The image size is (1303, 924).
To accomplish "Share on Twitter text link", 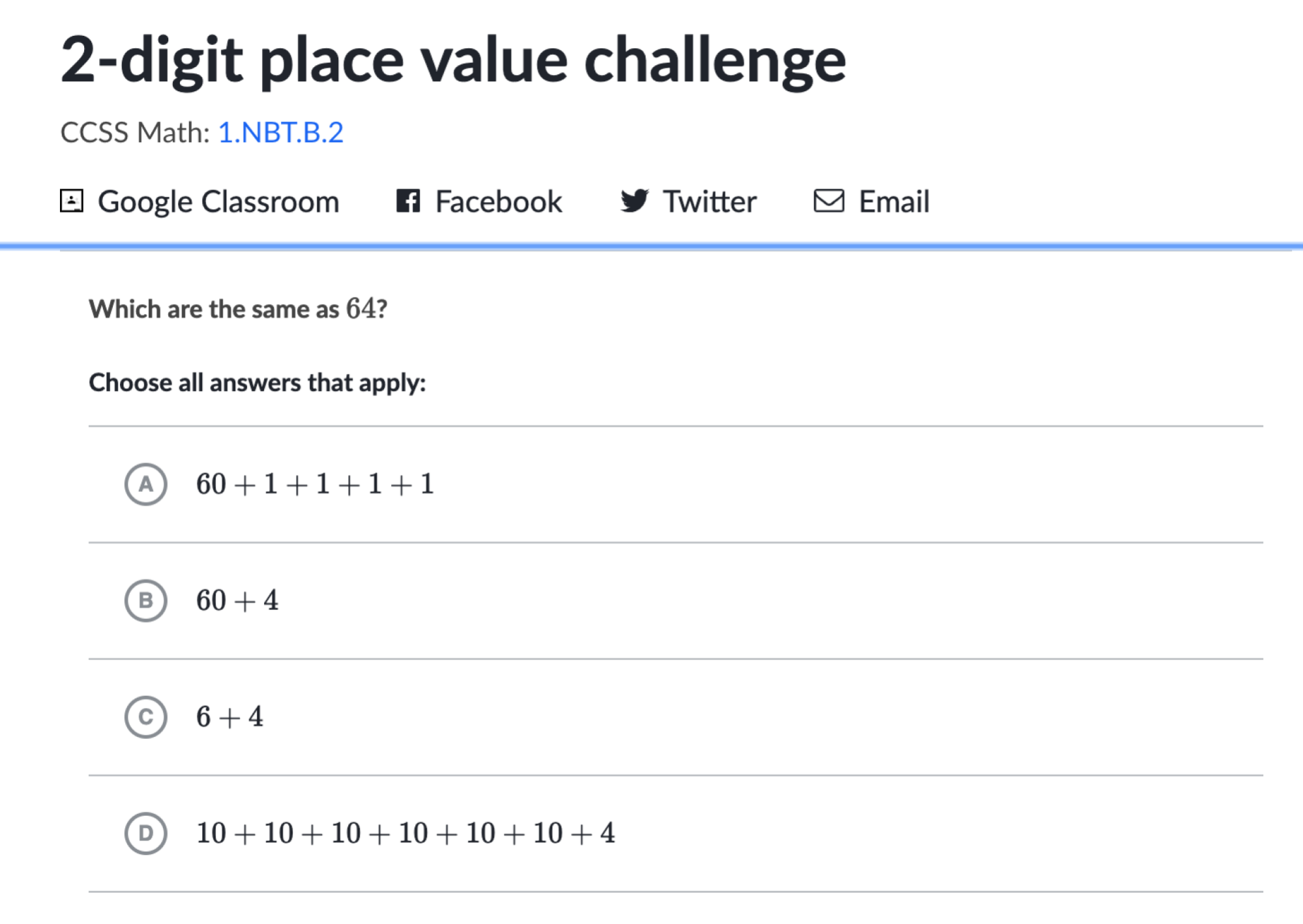I will tap(710, 201).
